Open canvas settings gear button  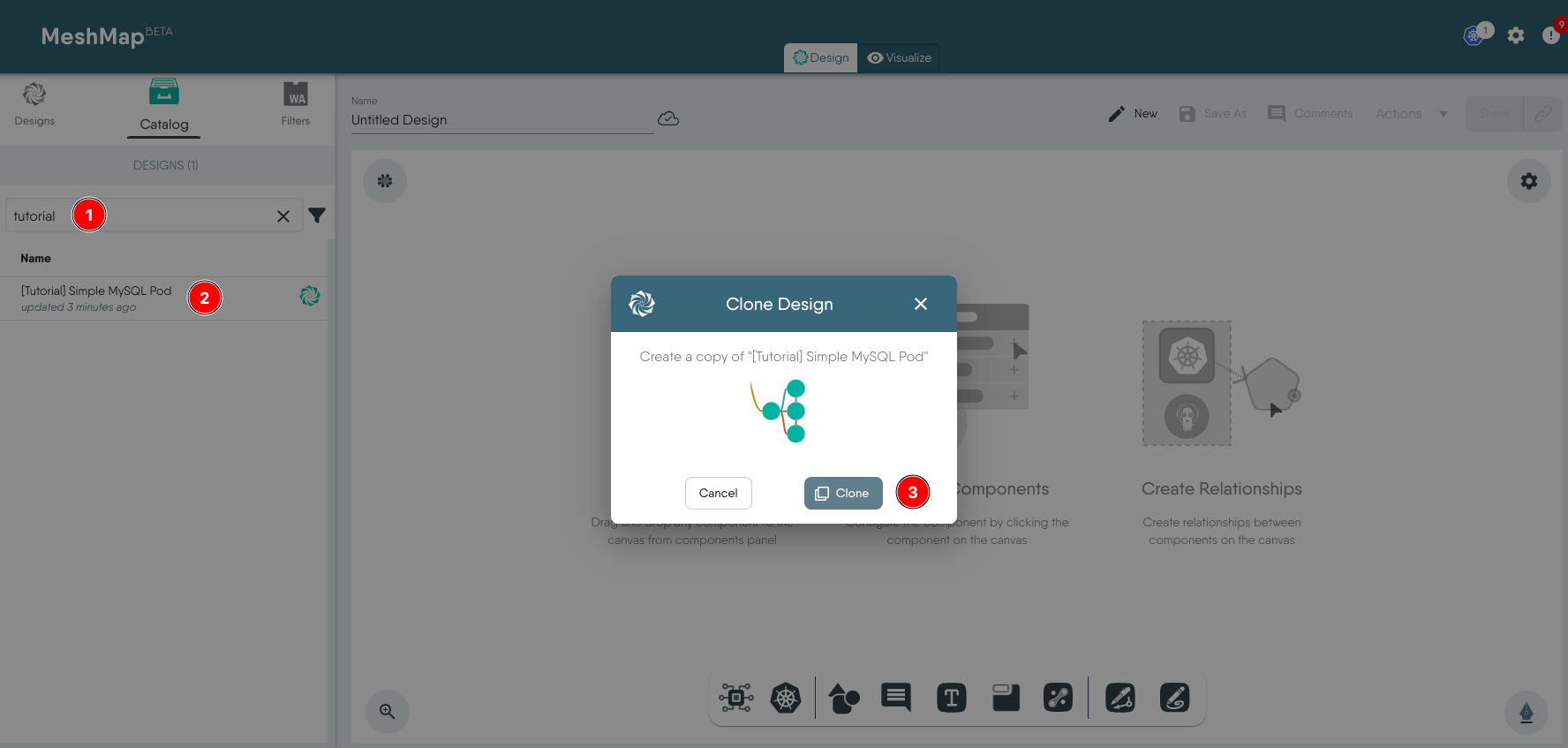pos(1529,181)
